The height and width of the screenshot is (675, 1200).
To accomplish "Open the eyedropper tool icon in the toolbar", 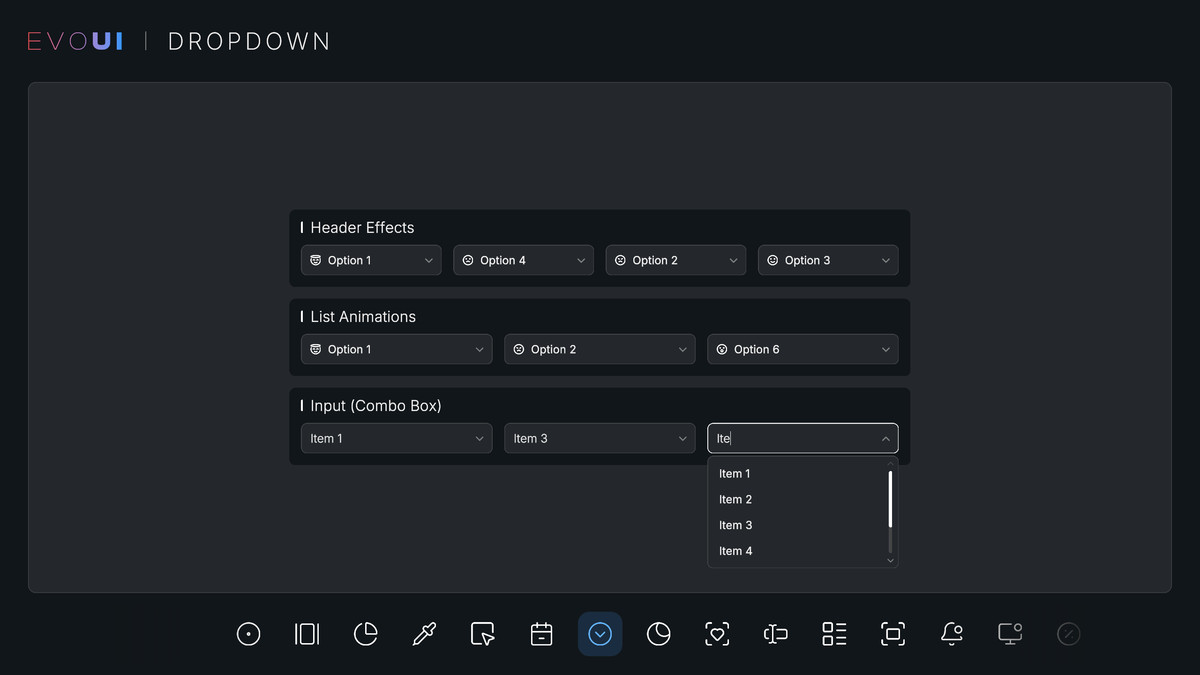I will pos(424,633).
